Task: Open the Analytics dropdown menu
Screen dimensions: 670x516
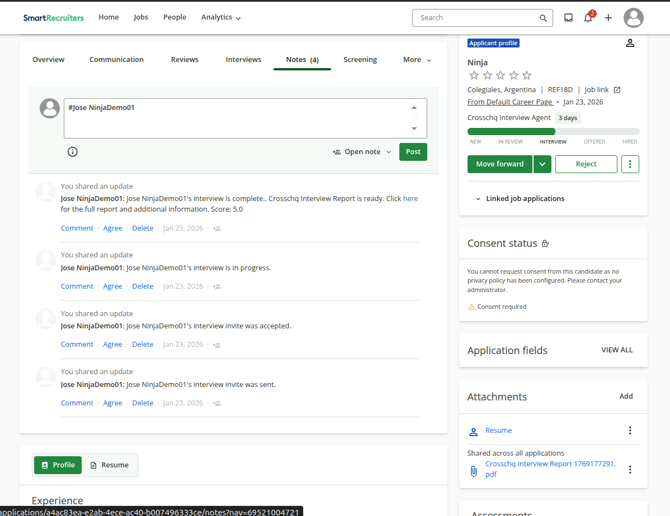Action: click(221, 17)
